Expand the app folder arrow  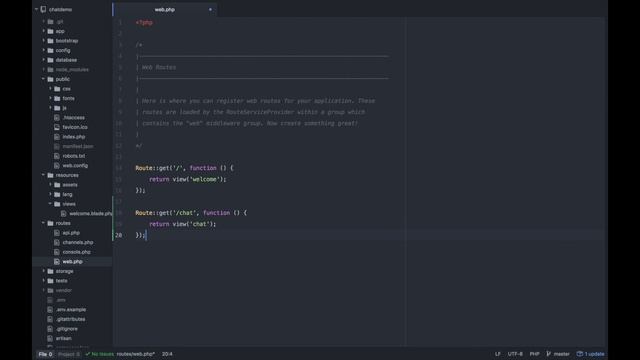tap(44, 31)
